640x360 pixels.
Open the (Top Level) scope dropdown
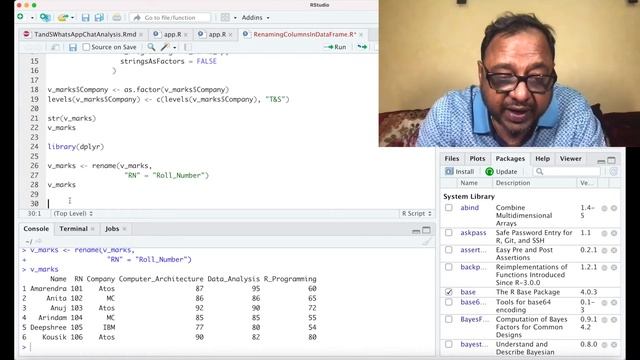[x=73, y=213]
